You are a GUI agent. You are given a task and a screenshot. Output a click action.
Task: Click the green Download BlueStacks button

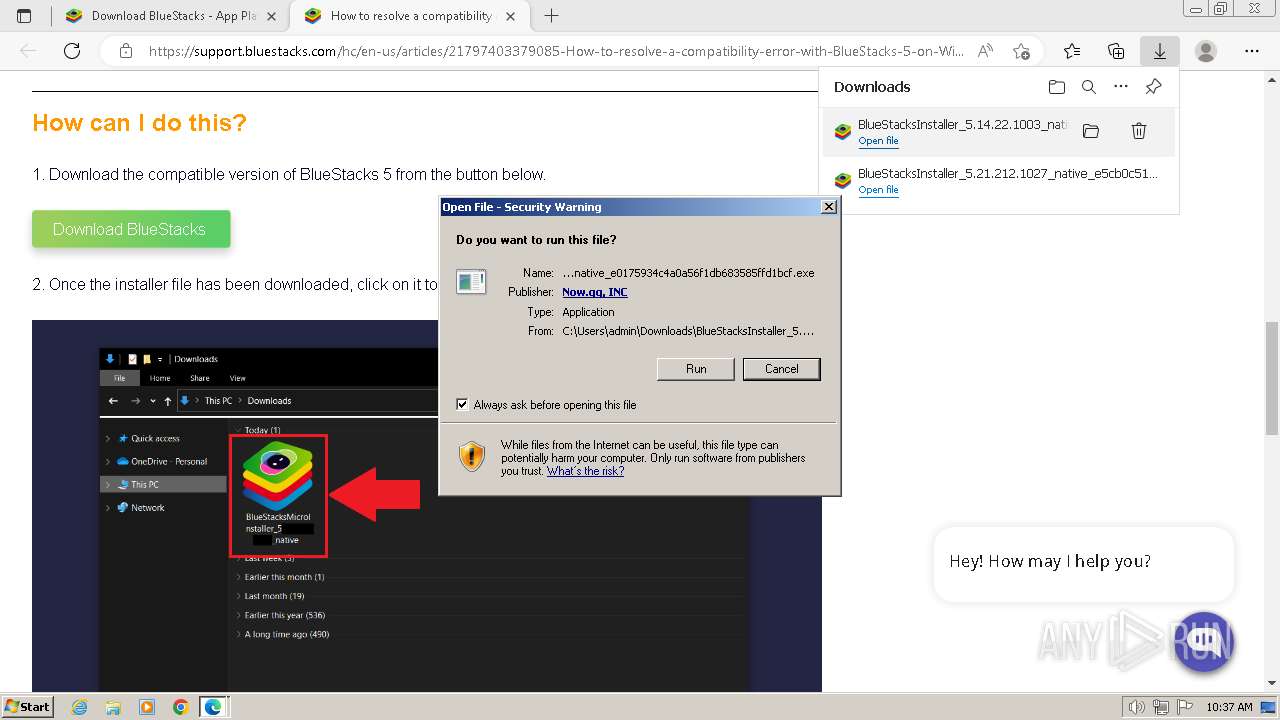click(131, 229)
